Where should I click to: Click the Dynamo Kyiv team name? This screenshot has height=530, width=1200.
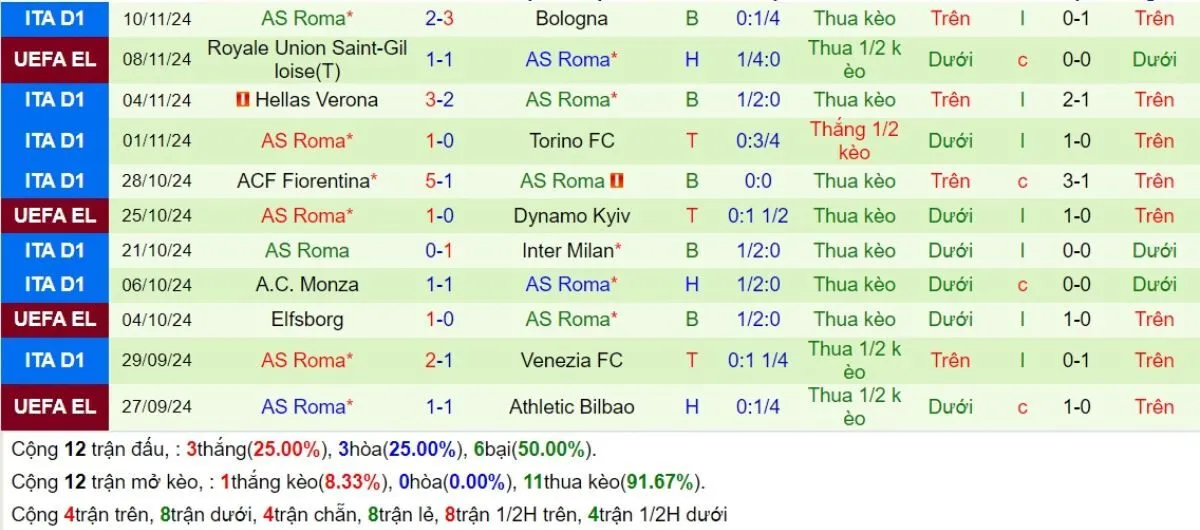tap(572, 216)
